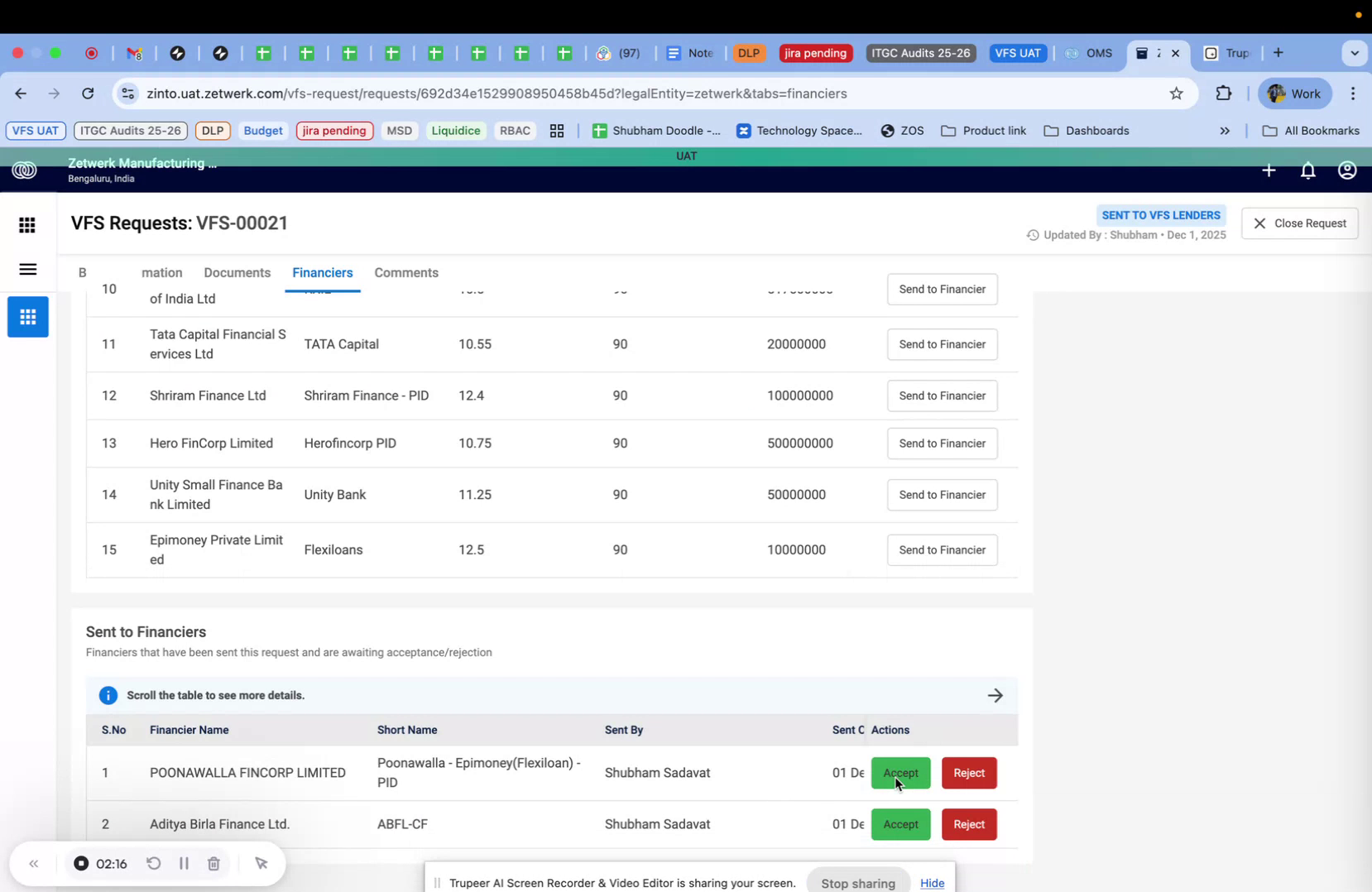Open the browser extensions puzzle icon
This screenshot has width=1372, height=892.
coord(1223,93)
